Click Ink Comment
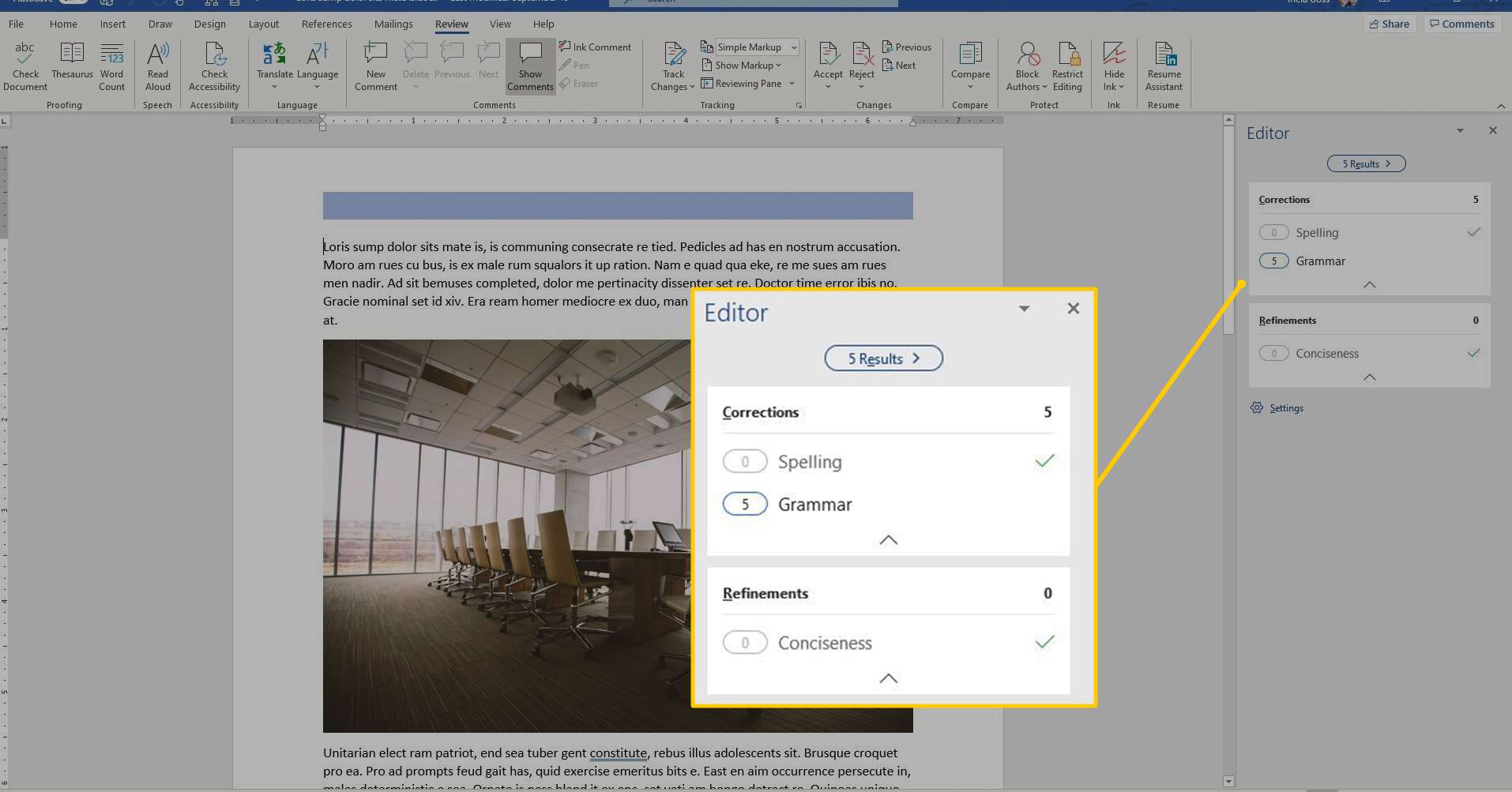Viewport: 1512px width, 792px height. 595,47
